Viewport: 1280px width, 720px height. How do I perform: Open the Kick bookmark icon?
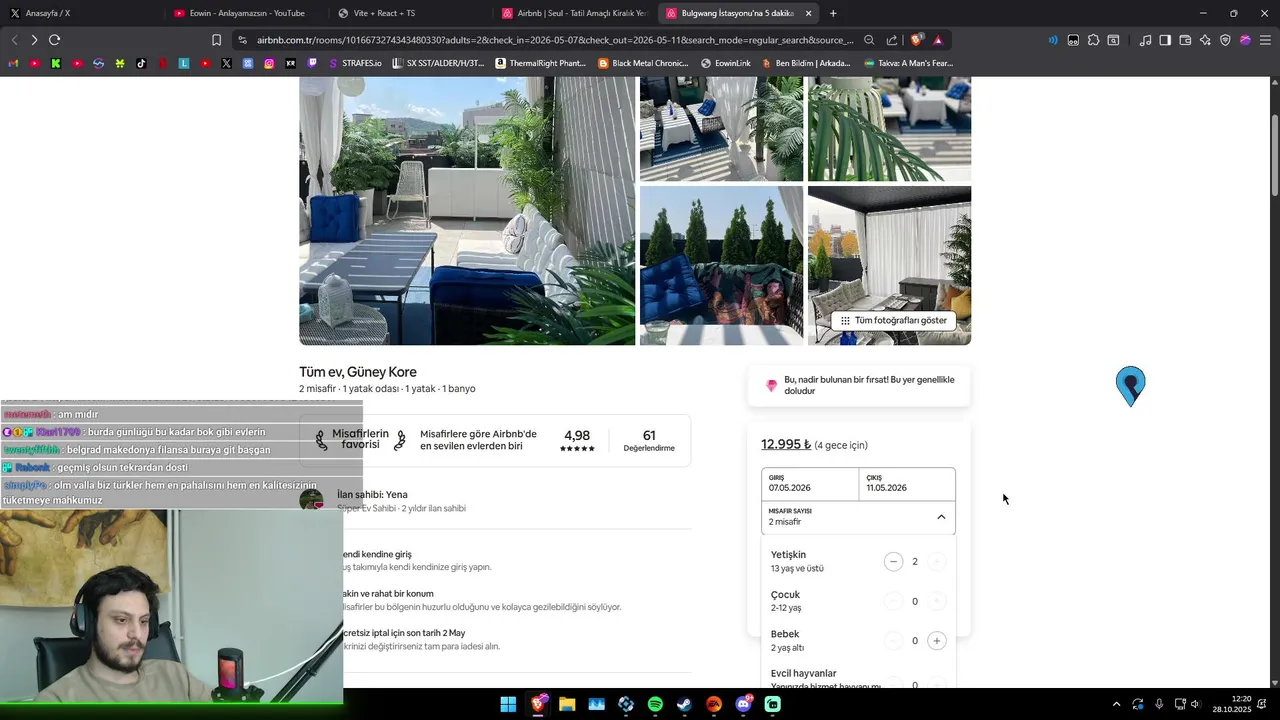[x=56, y=63]
